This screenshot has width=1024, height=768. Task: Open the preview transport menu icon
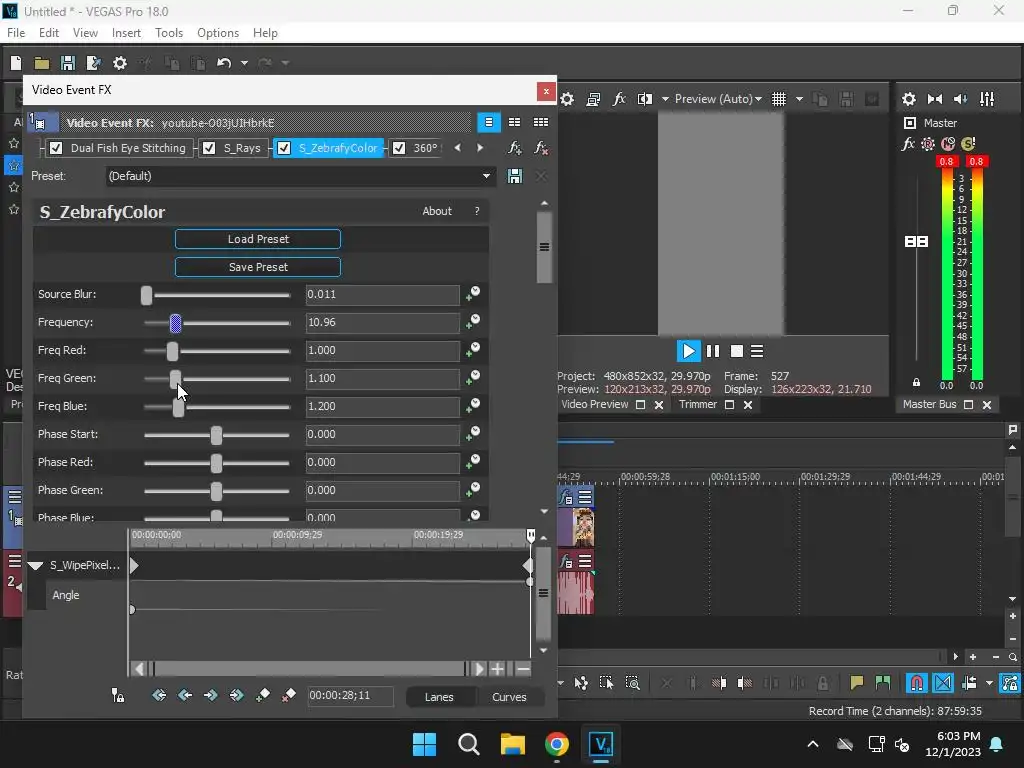click(757, 351)
